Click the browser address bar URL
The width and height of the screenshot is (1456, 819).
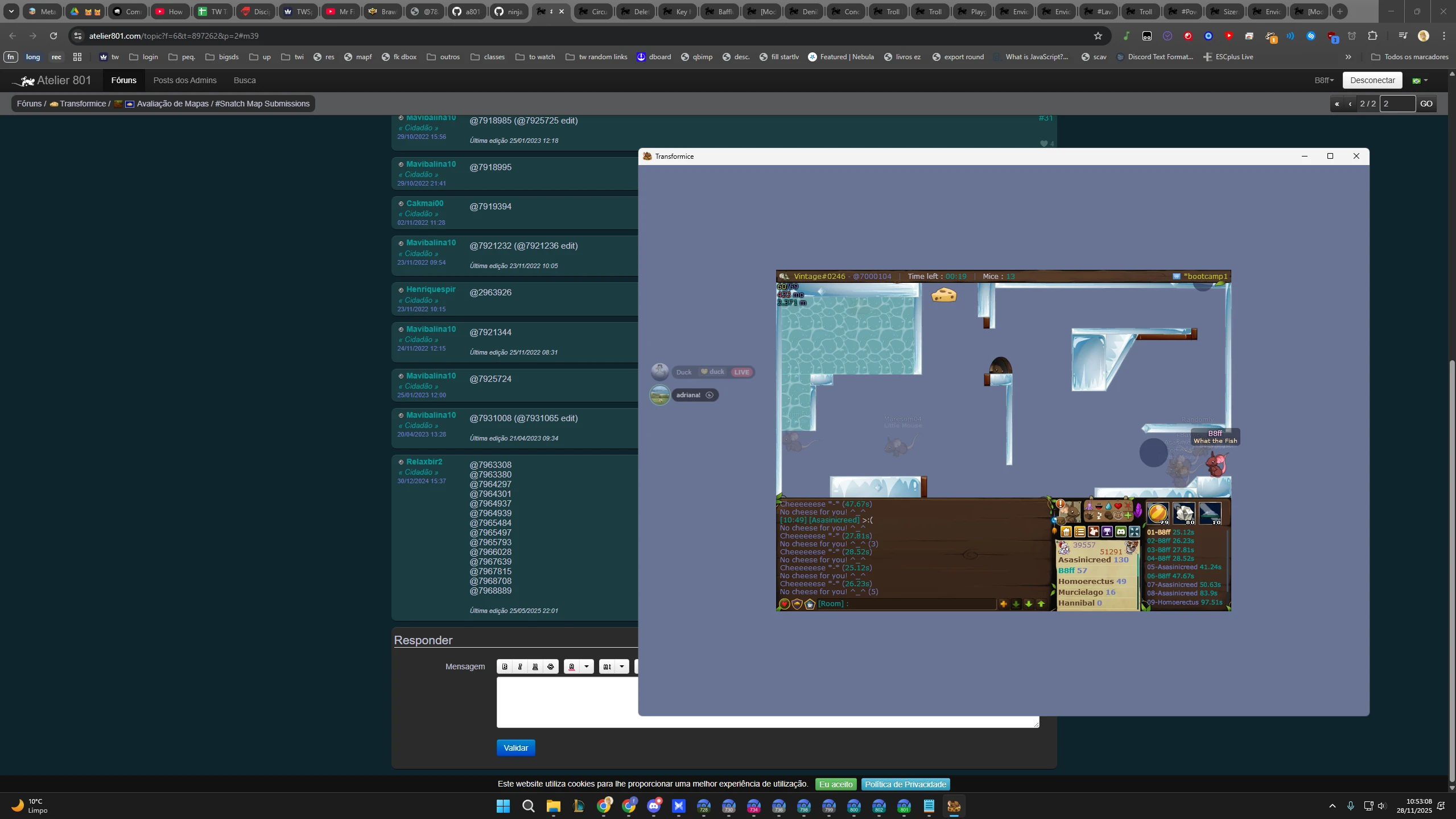(x=174, y=36)
